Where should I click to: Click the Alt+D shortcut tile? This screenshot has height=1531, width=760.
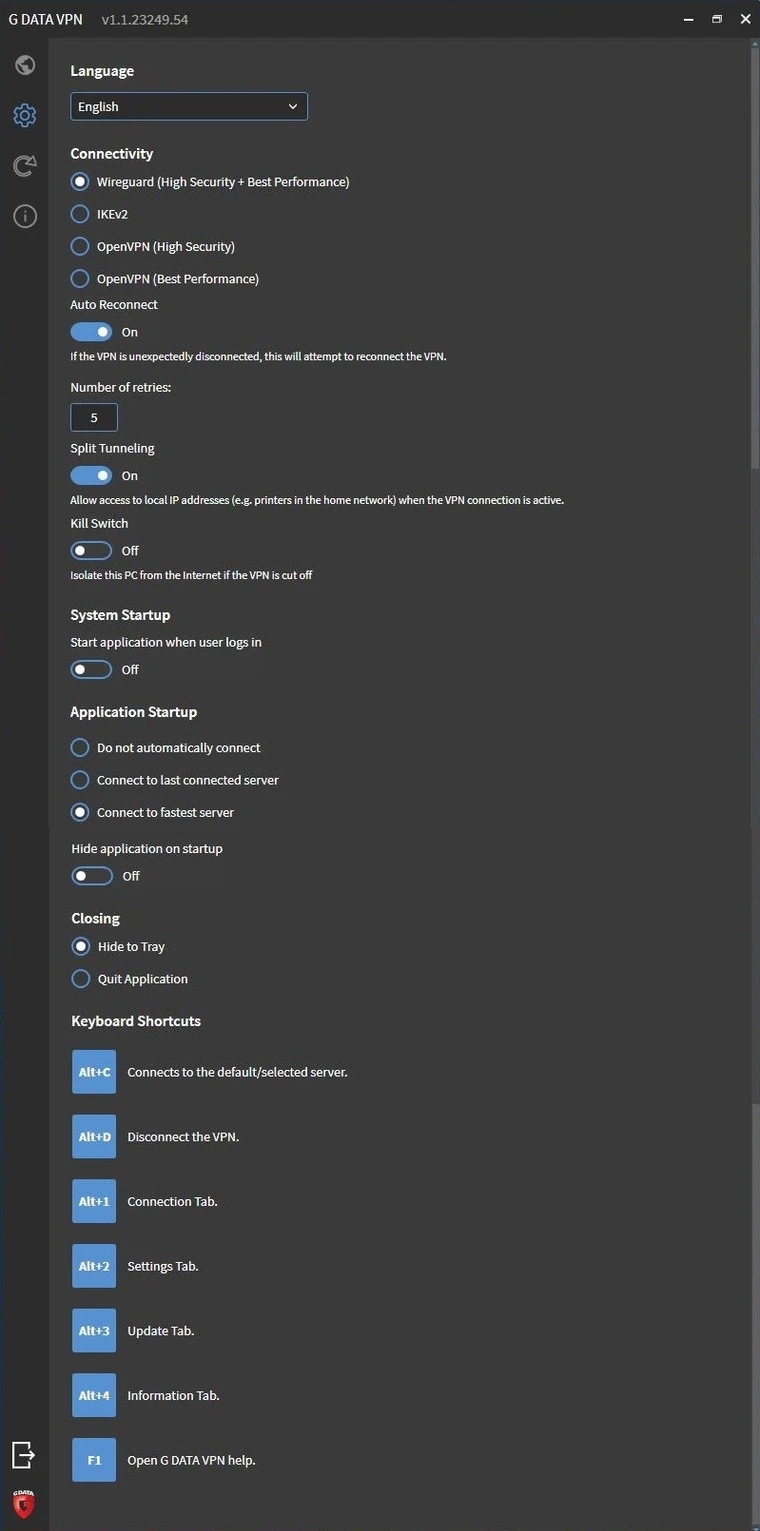[x=94, y=1137]
